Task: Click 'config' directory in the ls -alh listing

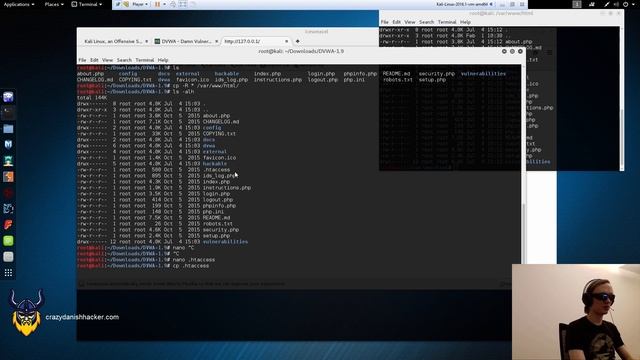Action: coord(212,128)
